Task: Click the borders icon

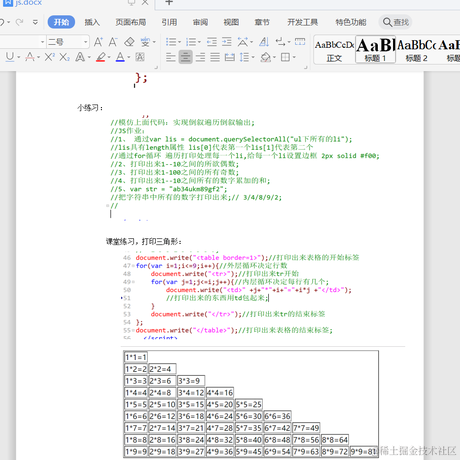Action: point(285,57)
